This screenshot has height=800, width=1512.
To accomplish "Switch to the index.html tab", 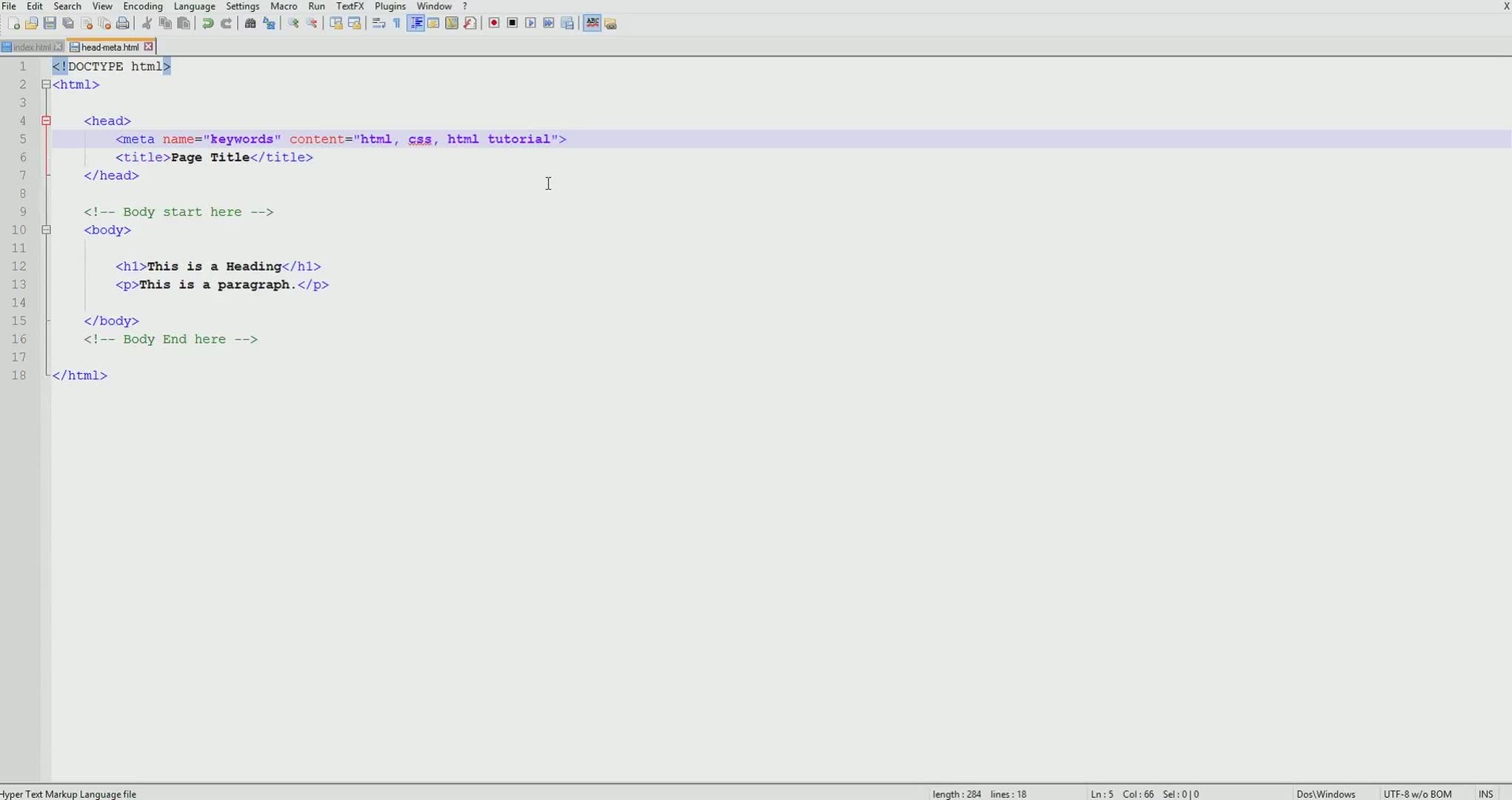I will pyautogui.click(x=31, y=47).
